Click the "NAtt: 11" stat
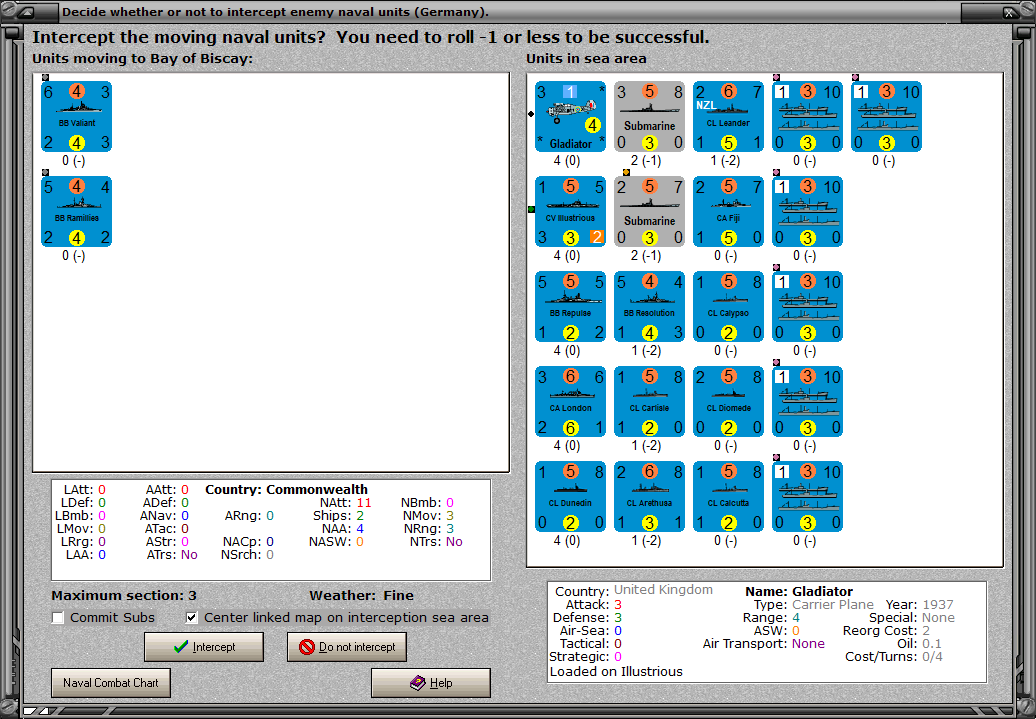The image size is (1036, 719). [x=346, y=503]
